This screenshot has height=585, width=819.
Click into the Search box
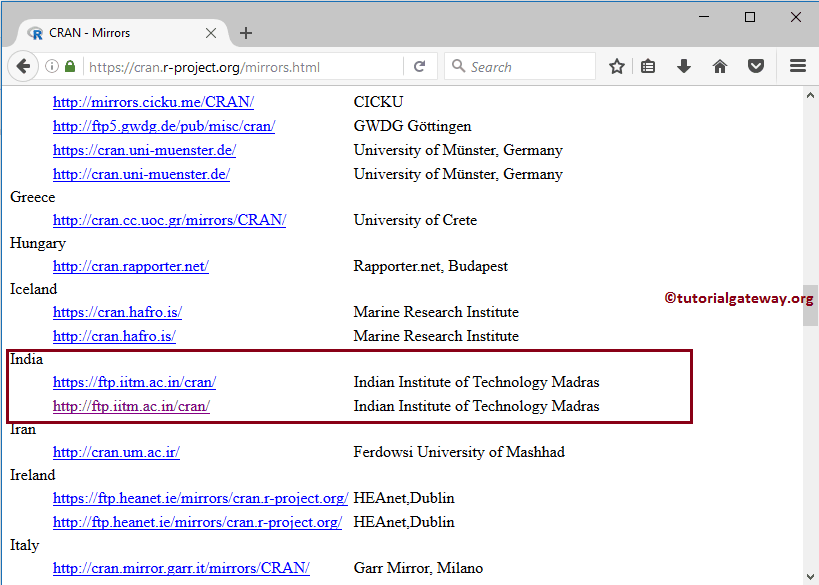click(520, 66)
